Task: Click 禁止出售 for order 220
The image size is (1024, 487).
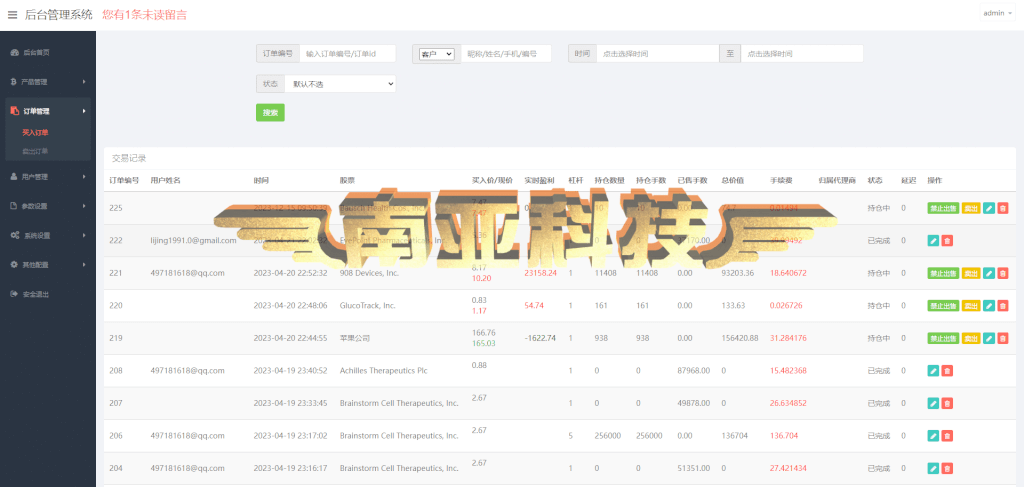Action: pyautogui.click(x=943, y=306)
